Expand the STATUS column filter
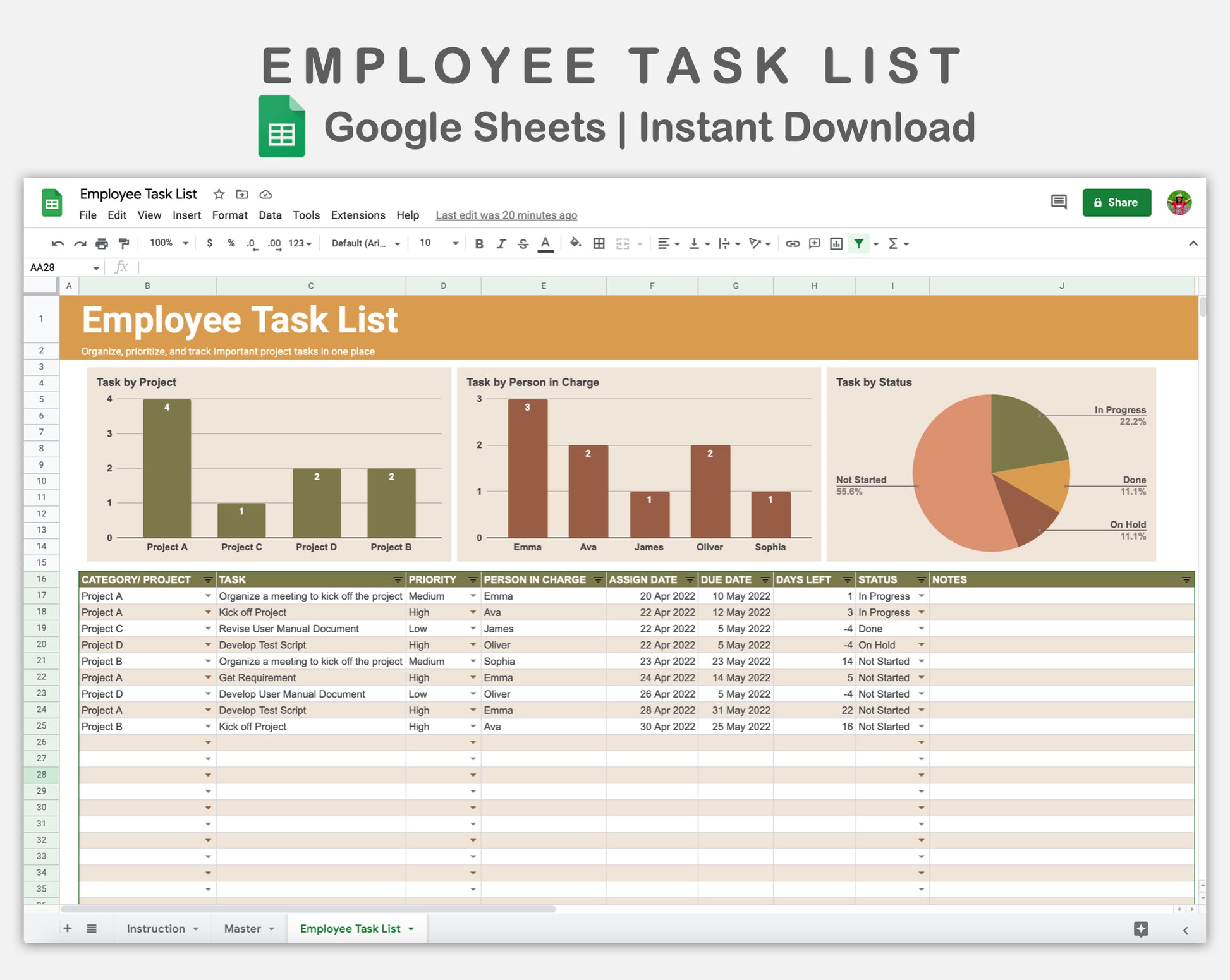The height and width of the screenshot is (980, 1230). [921, 579]
